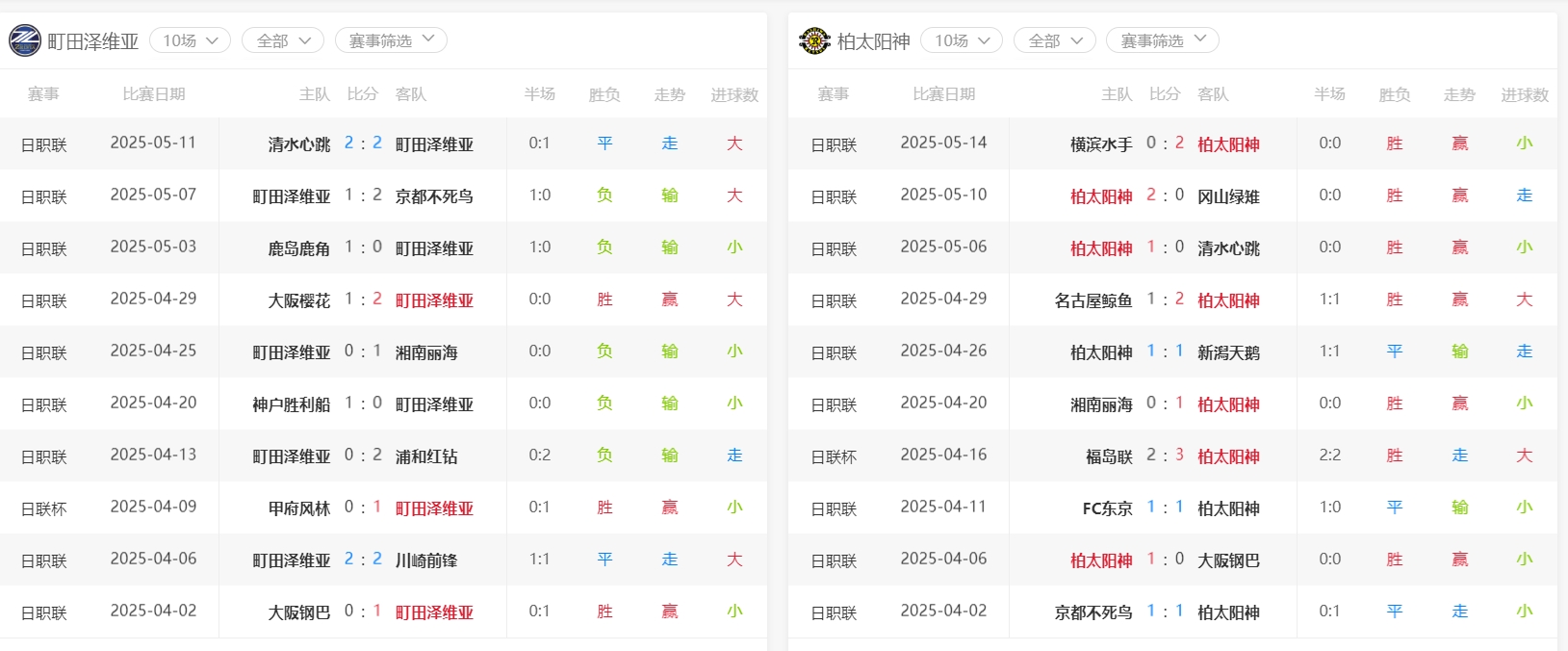This screenshot has height=651, width=1568.
Task: Click 名古屋鲸鱼 home team link
Action: [x=1093, y=300]
